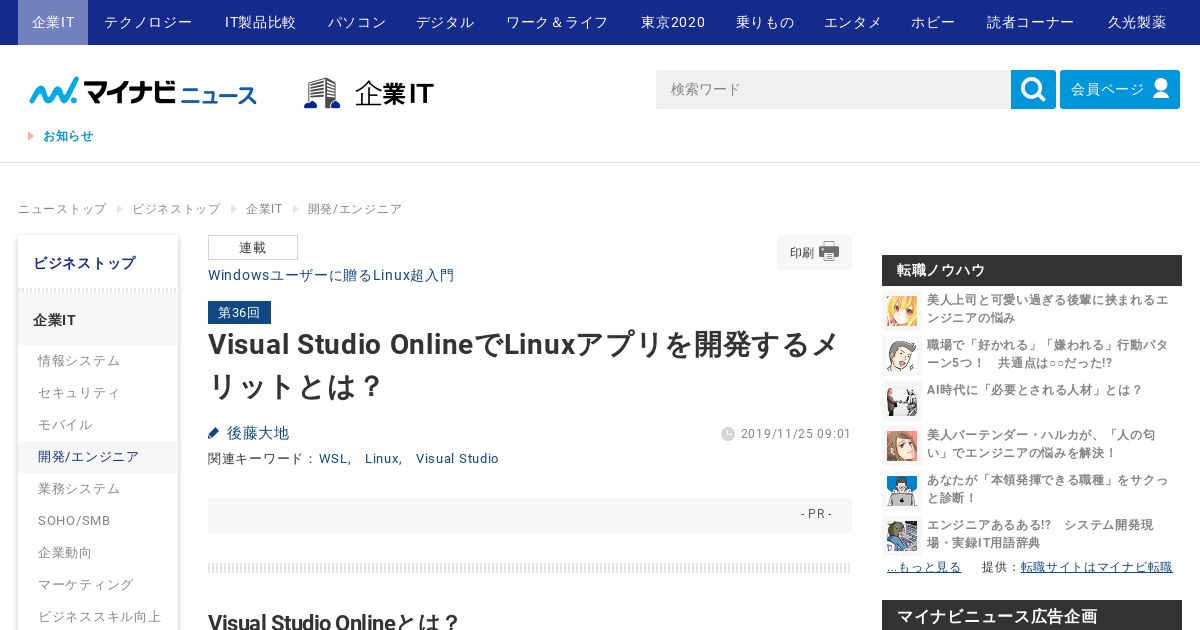Open 美人上司と可愛い過ぎる後輩 article link
The width and height of the screenshot is (1200, 630).
point(1048,309)
